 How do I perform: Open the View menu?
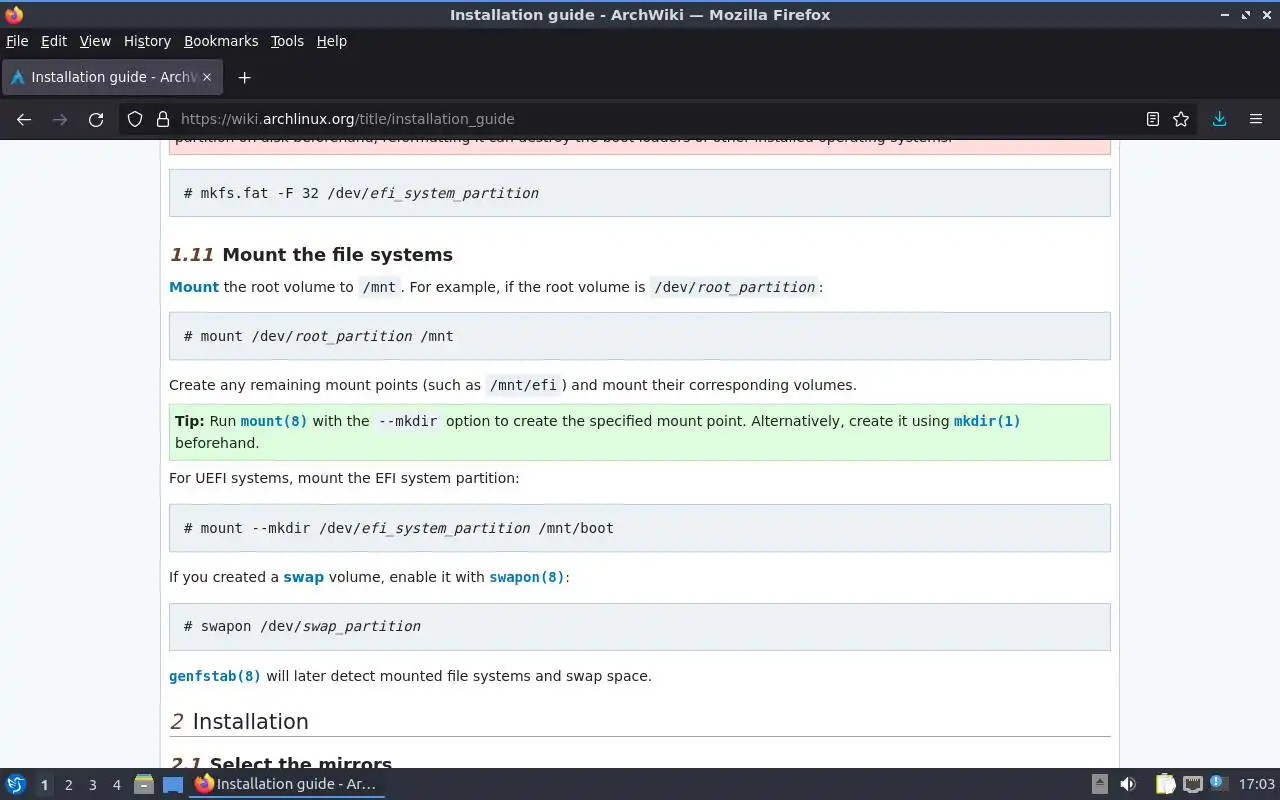(x=95, y=41)
